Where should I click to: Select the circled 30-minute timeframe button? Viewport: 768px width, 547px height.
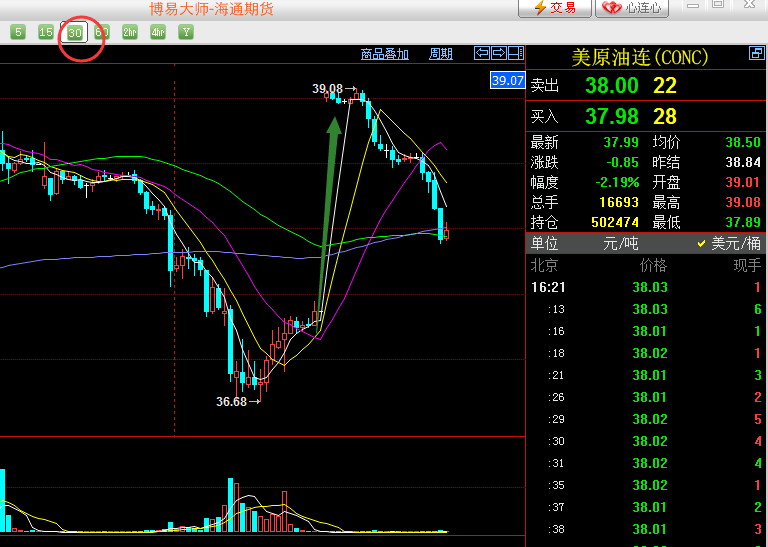pyautogui.click(x=75, y=33)
